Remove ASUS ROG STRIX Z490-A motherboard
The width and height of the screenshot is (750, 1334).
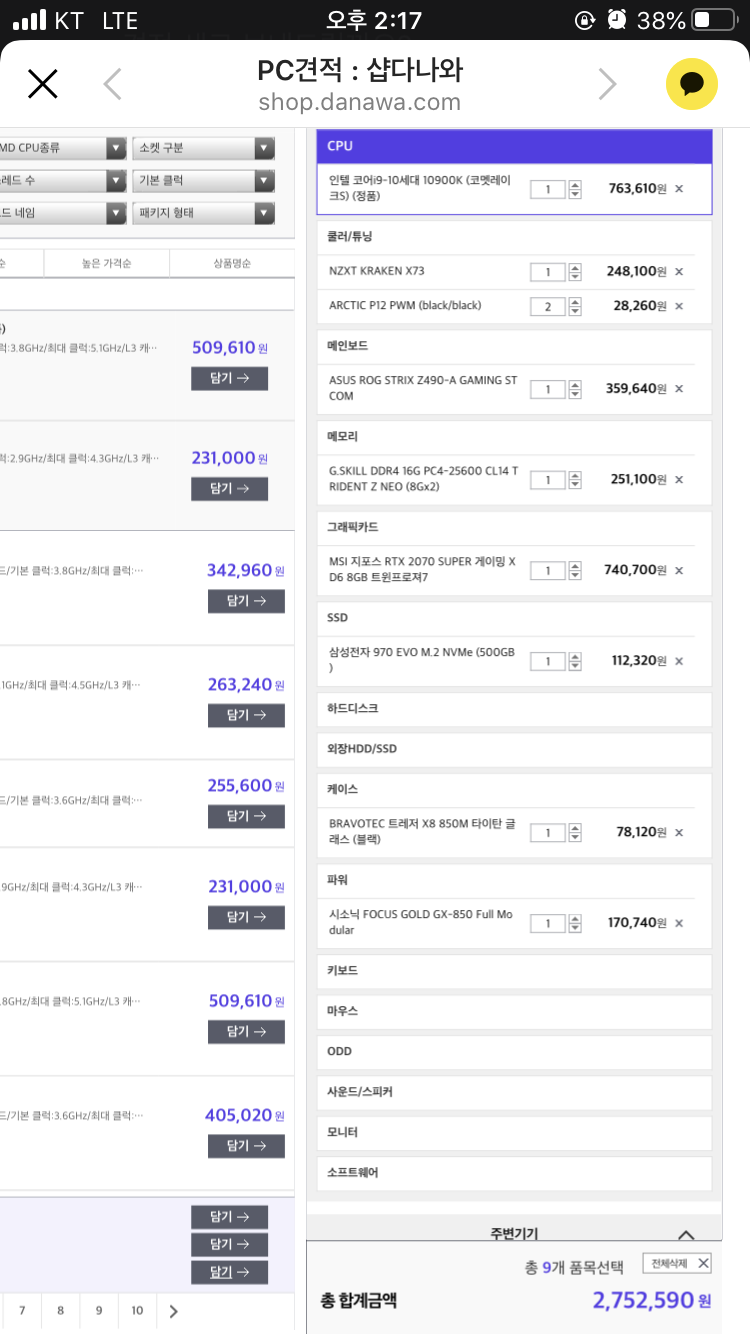coord(679,389)
